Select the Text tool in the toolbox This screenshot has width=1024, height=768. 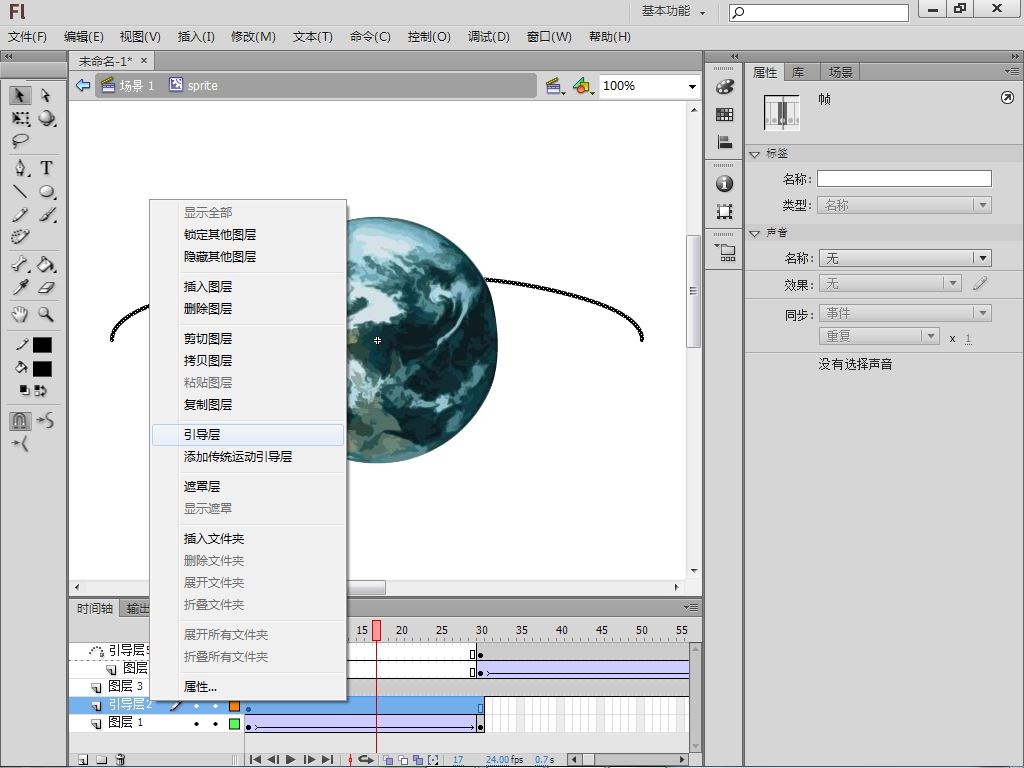46,168
